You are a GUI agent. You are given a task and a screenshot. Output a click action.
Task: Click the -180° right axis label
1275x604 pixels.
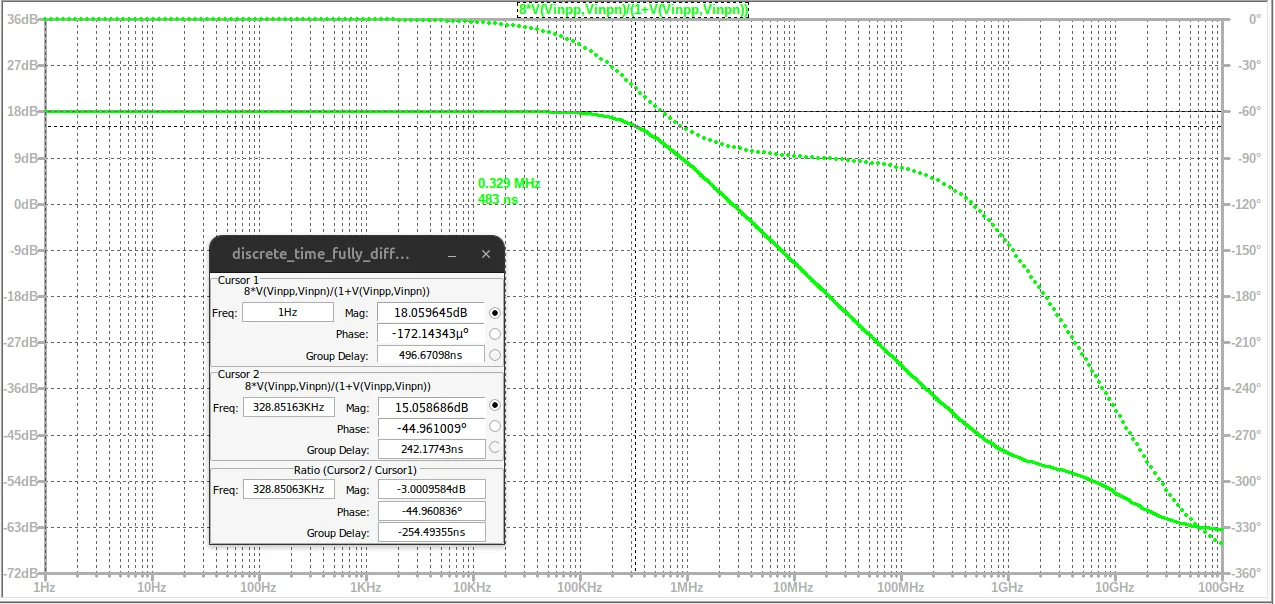1247,297
